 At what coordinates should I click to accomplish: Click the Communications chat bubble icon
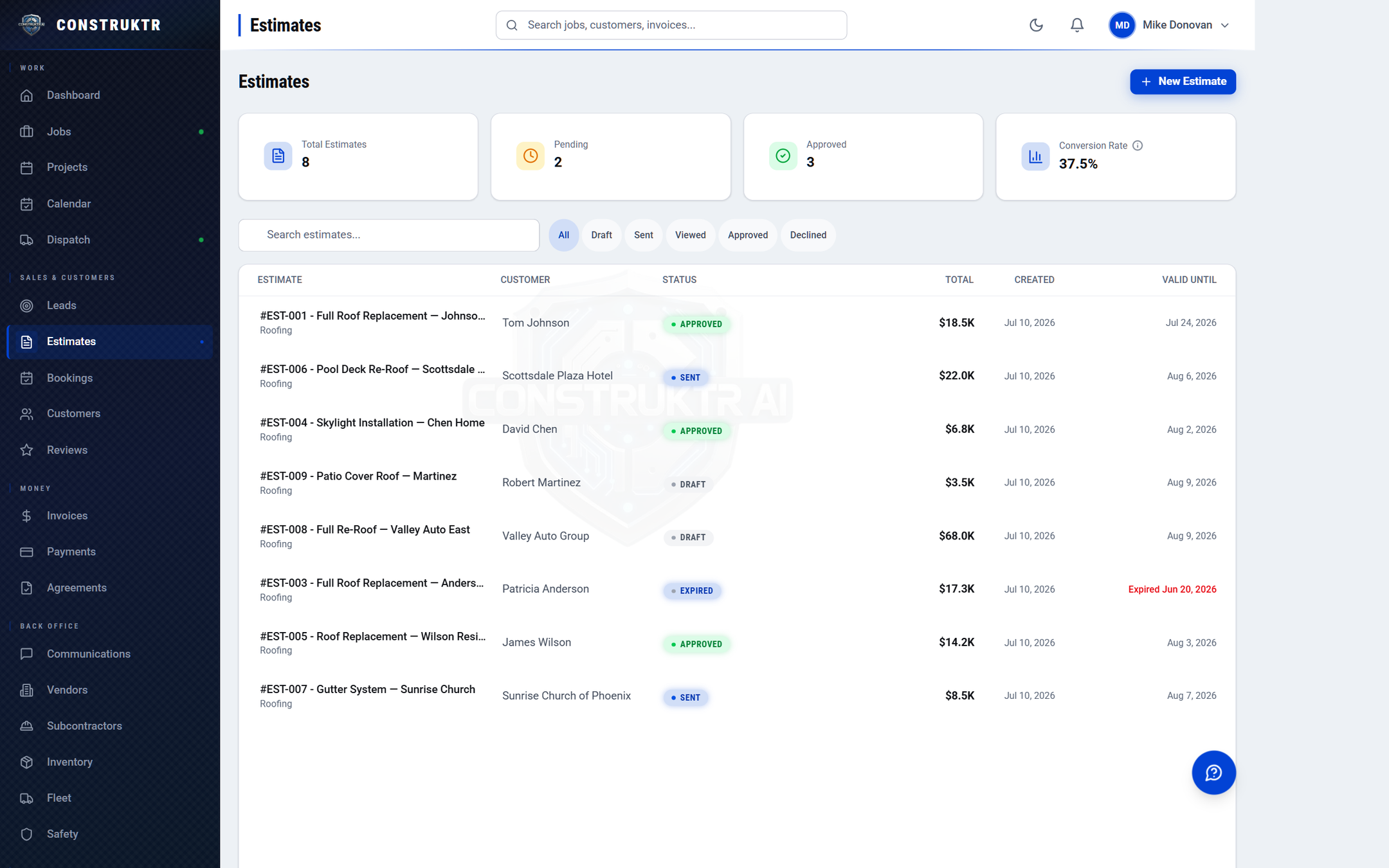pos(26,654)
